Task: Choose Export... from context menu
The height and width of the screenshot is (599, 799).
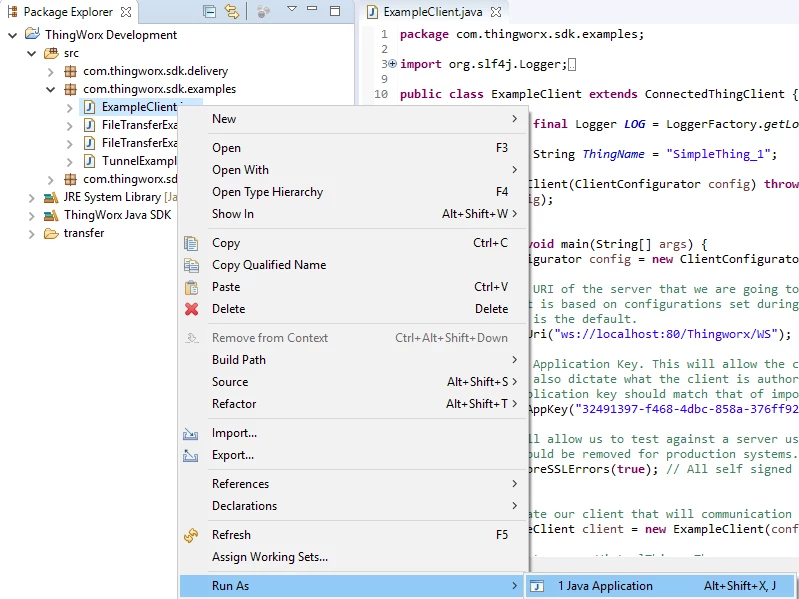Action: [353, 455]
